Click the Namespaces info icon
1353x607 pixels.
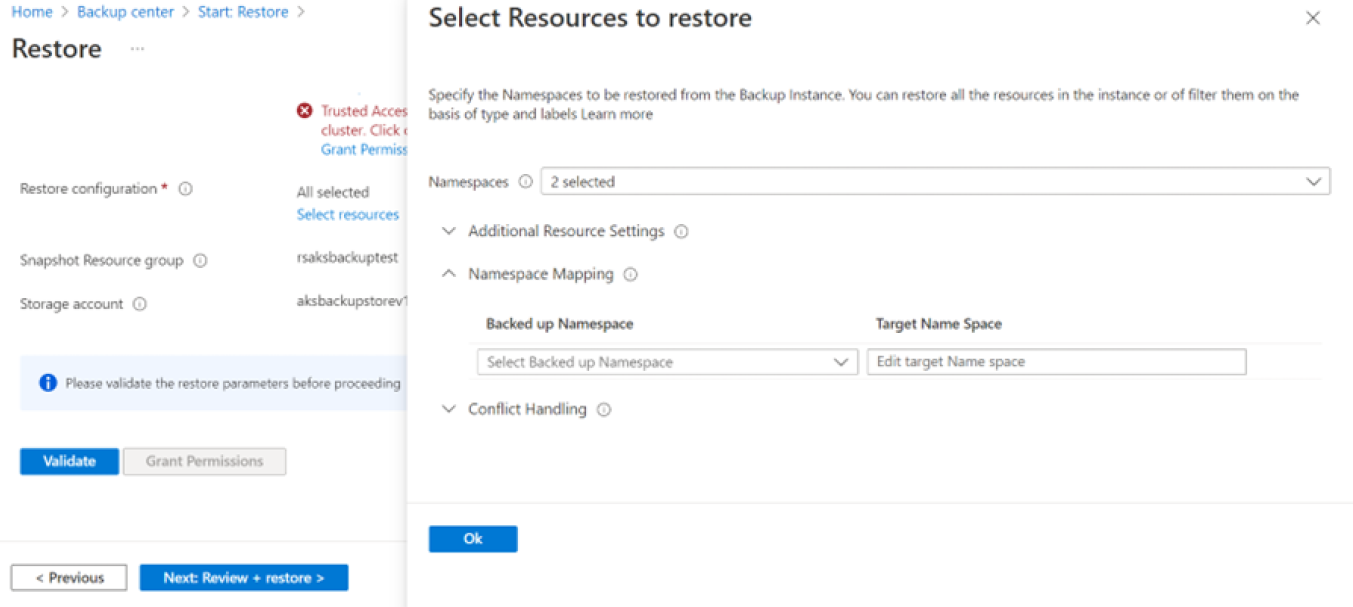click(526, 182)
